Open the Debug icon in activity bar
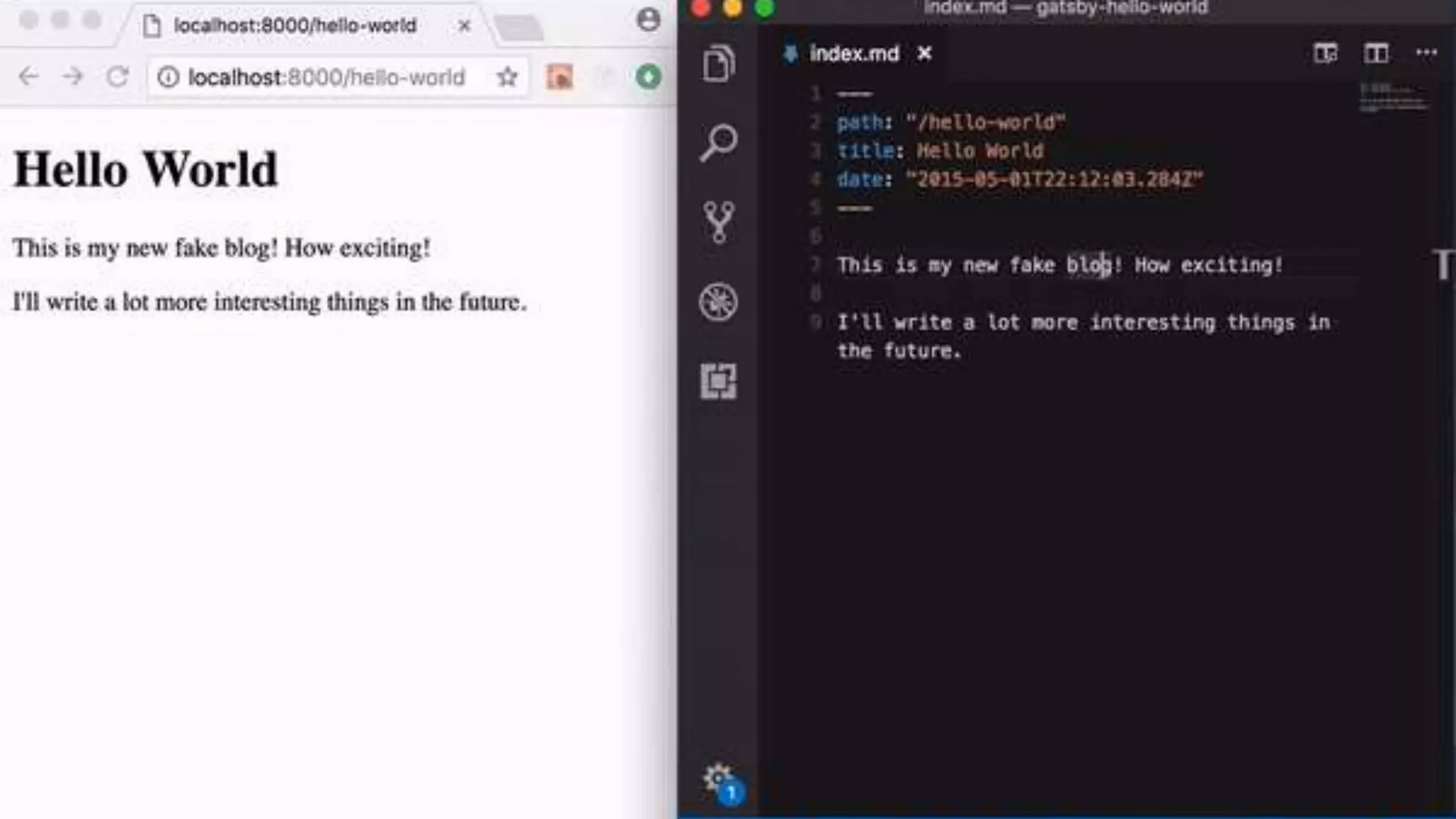The image size is (1456, 819). pos(718,302)
